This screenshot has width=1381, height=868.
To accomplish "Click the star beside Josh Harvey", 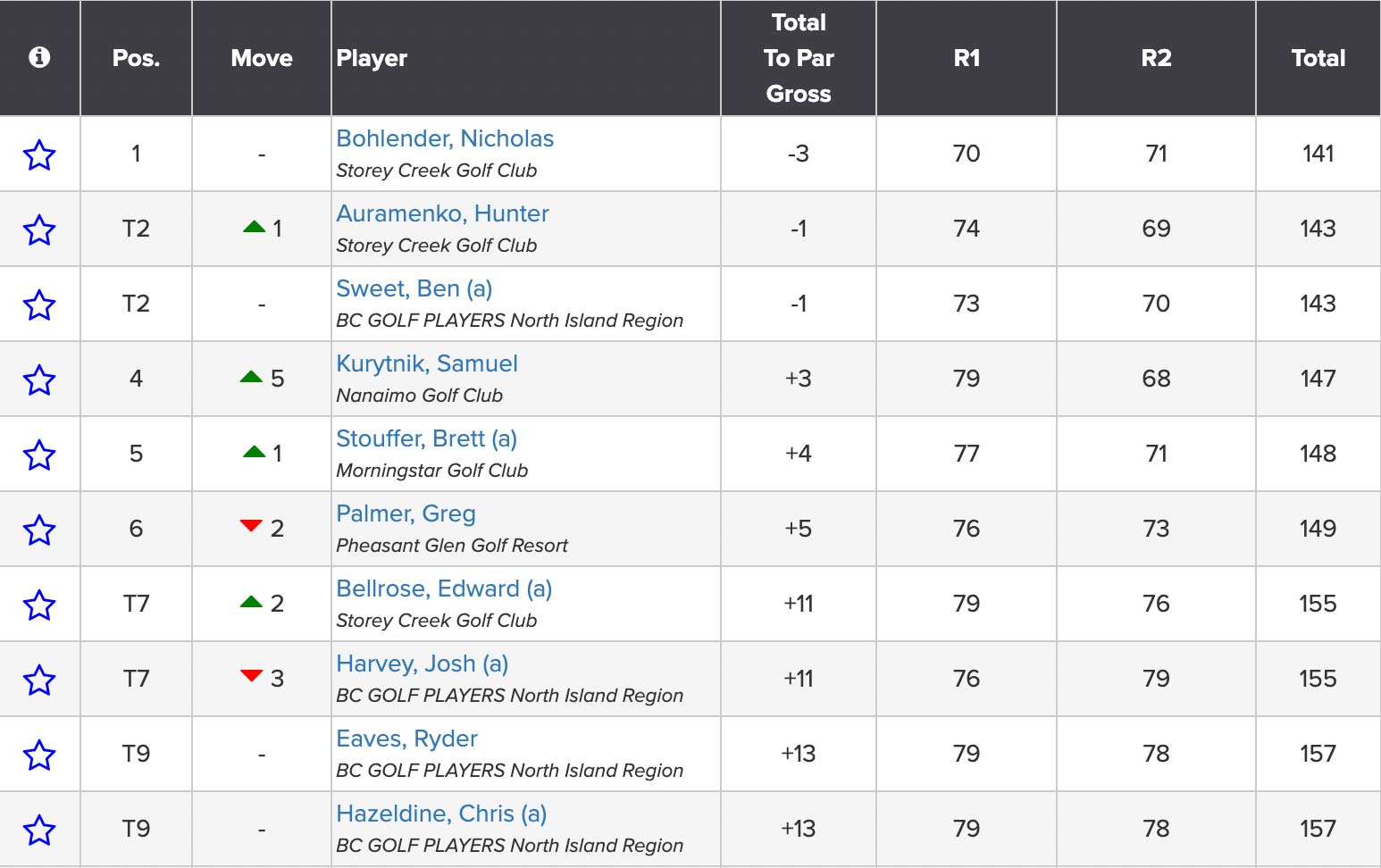I will pos(39,680).
